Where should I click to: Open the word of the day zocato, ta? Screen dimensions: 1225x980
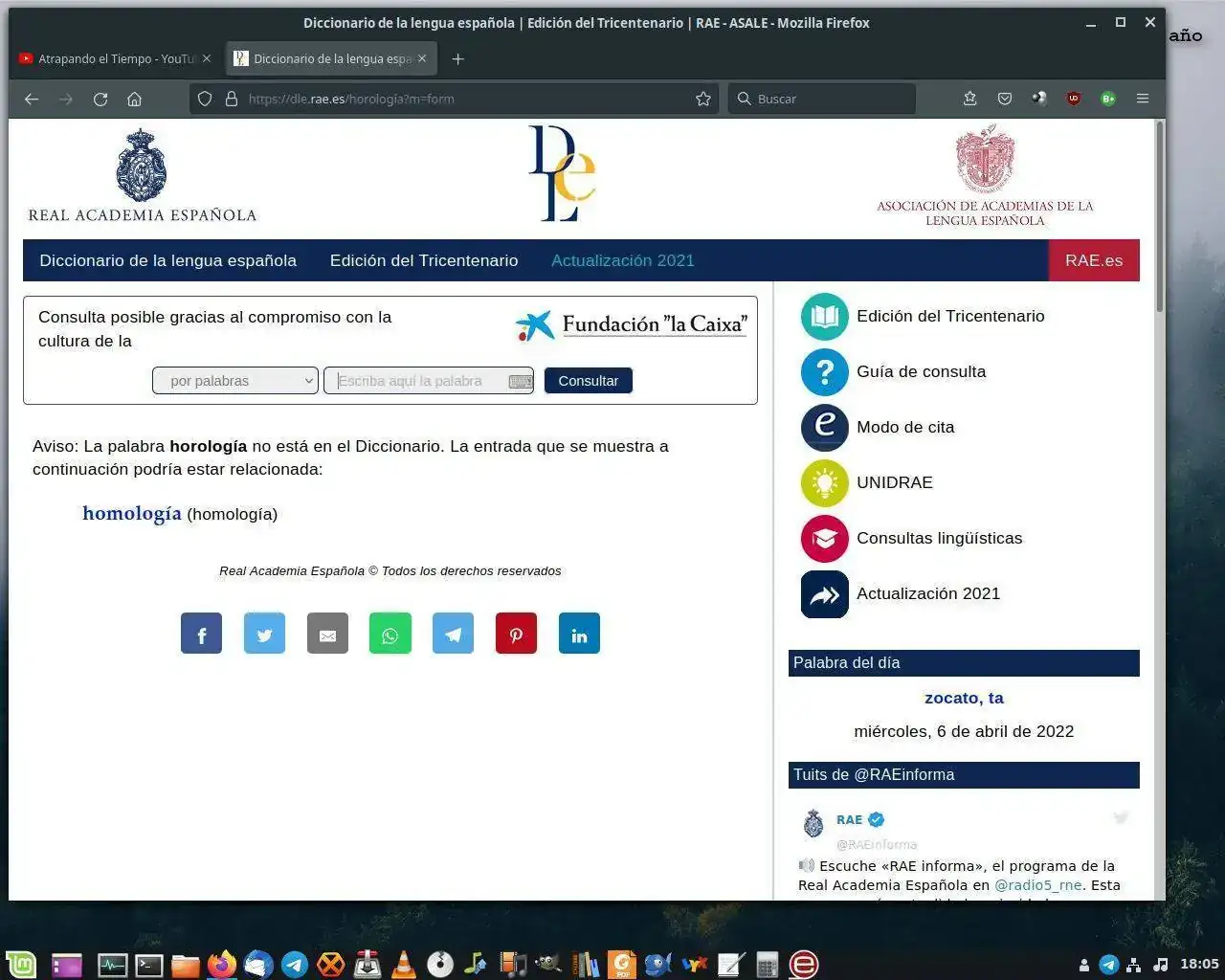pos(964,698)
